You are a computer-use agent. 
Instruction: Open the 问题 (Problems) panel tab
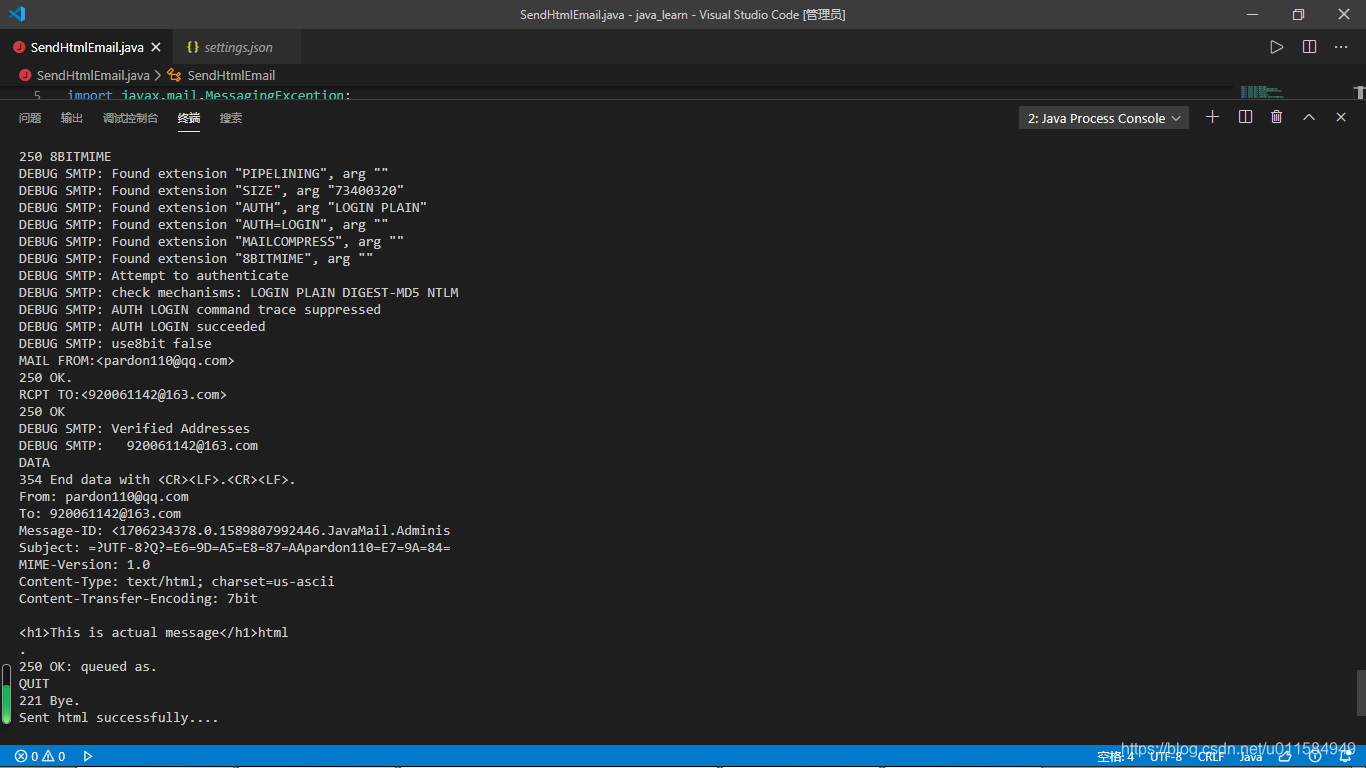(30, 118)
